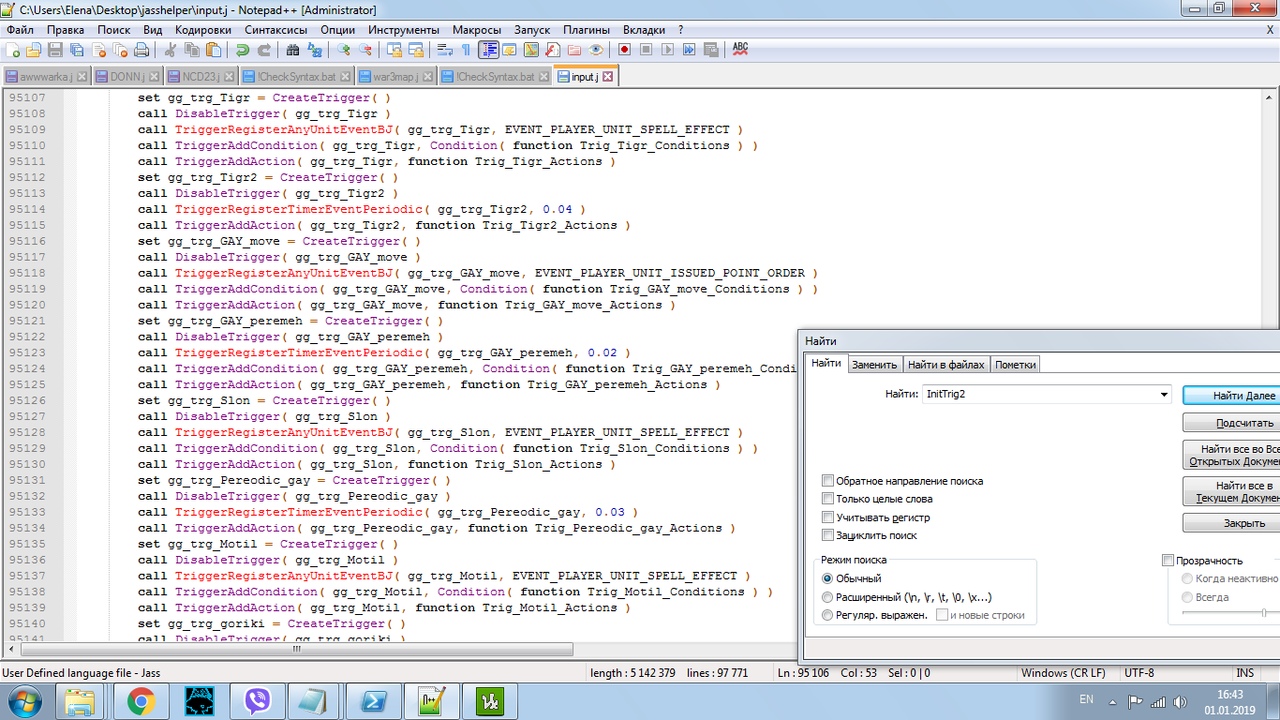Image resolution: width=1280 pixels, height=720 pixels.
Task: Expand the "Найти" search history dropdown
Action: 1163,395
